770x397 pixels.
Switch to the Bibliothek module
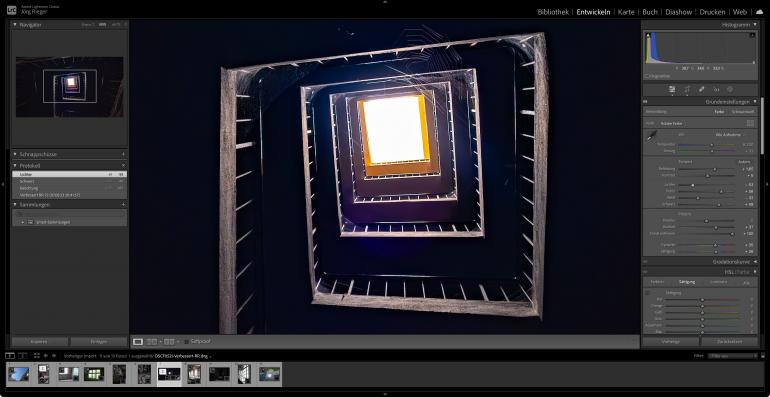(553, 12)
